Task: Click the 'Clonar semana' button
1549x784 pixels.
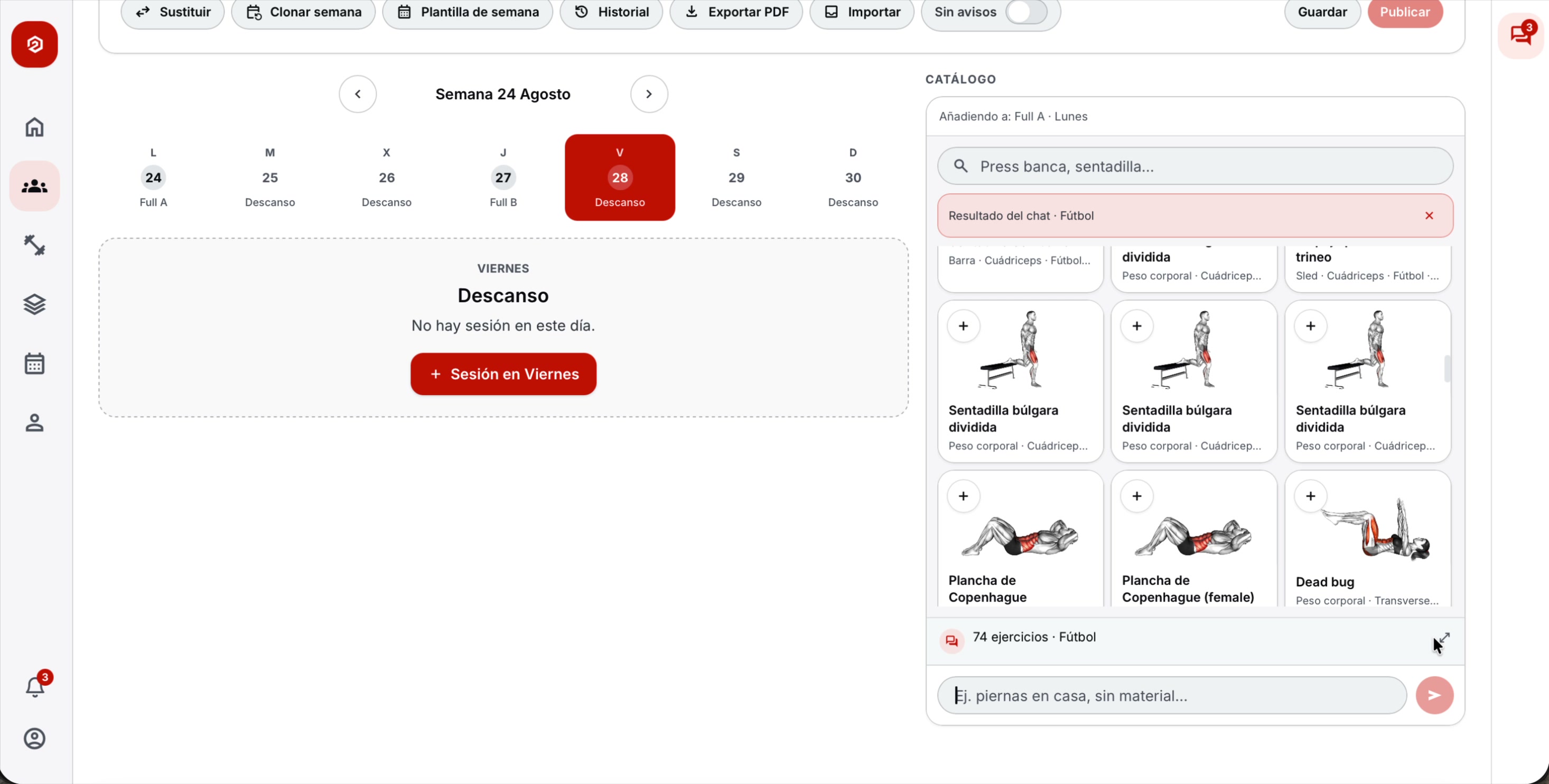Action: point(303,12)
